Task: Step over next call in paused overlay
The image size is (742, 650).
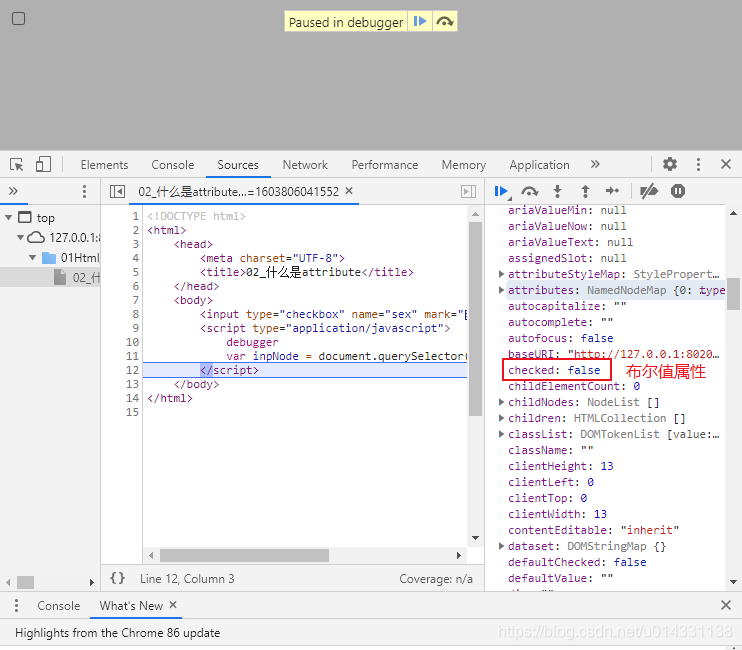Action: (x=445, y=22)
